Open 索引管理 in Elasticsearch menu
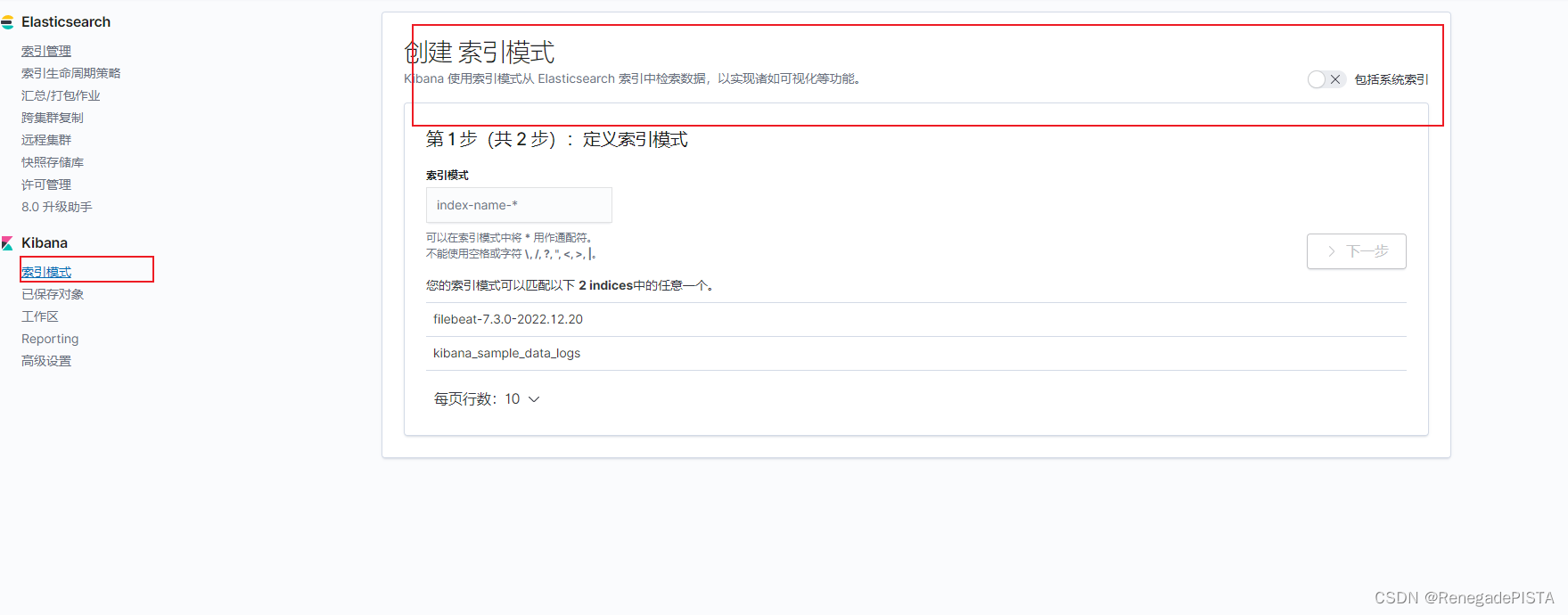 46,52
